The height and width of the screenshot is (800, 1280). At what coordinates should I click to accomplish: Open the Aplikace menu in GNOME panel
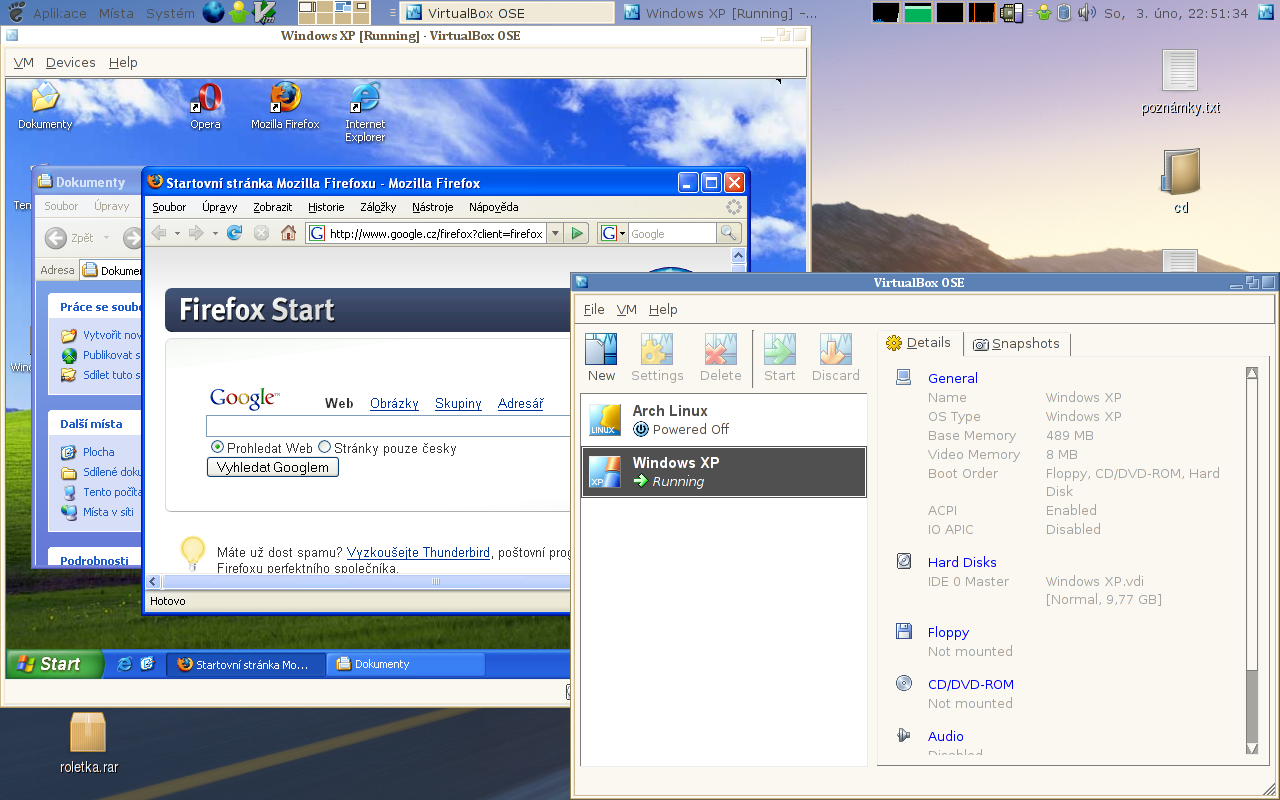point(59,13)
